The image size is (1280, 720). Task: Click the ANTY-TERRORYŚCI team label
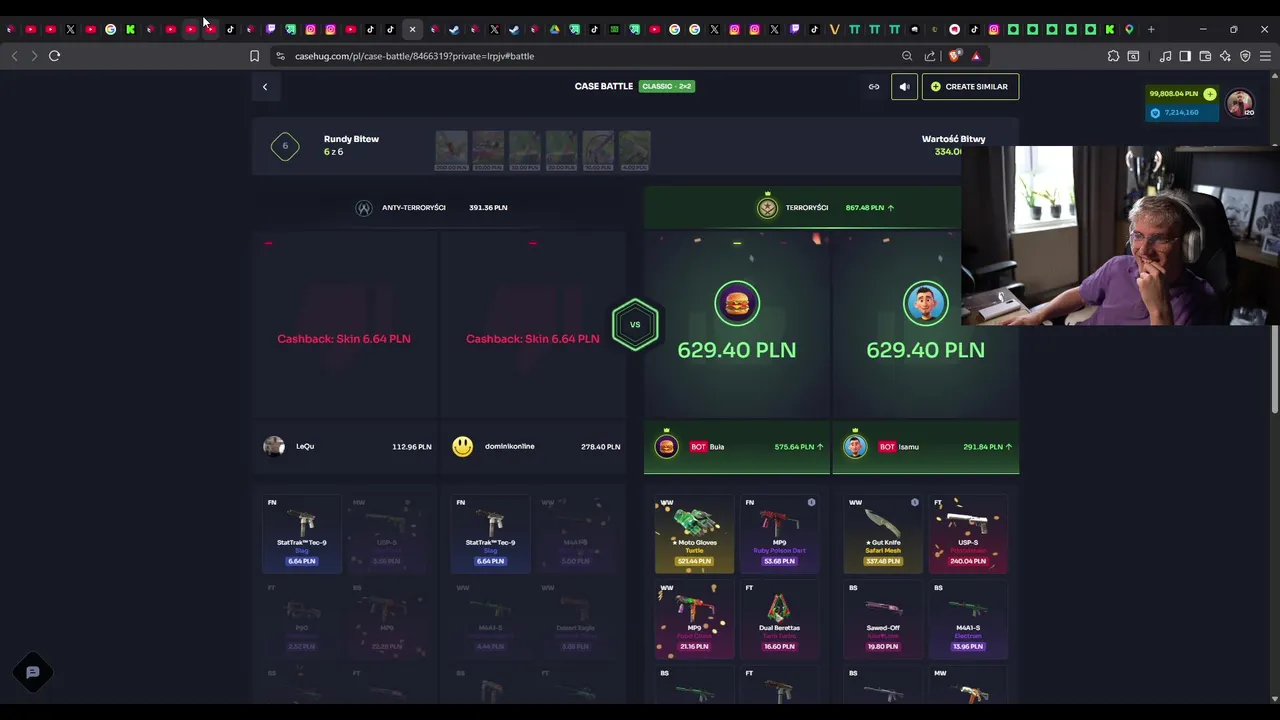(x=413, y=208)
